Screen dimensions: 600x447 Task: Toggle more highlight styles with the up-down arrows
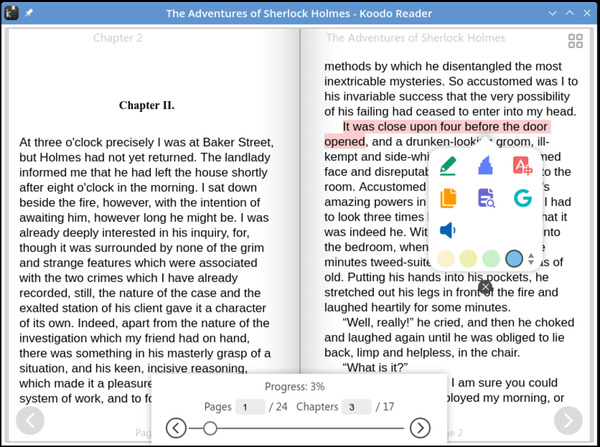[531, 259]
